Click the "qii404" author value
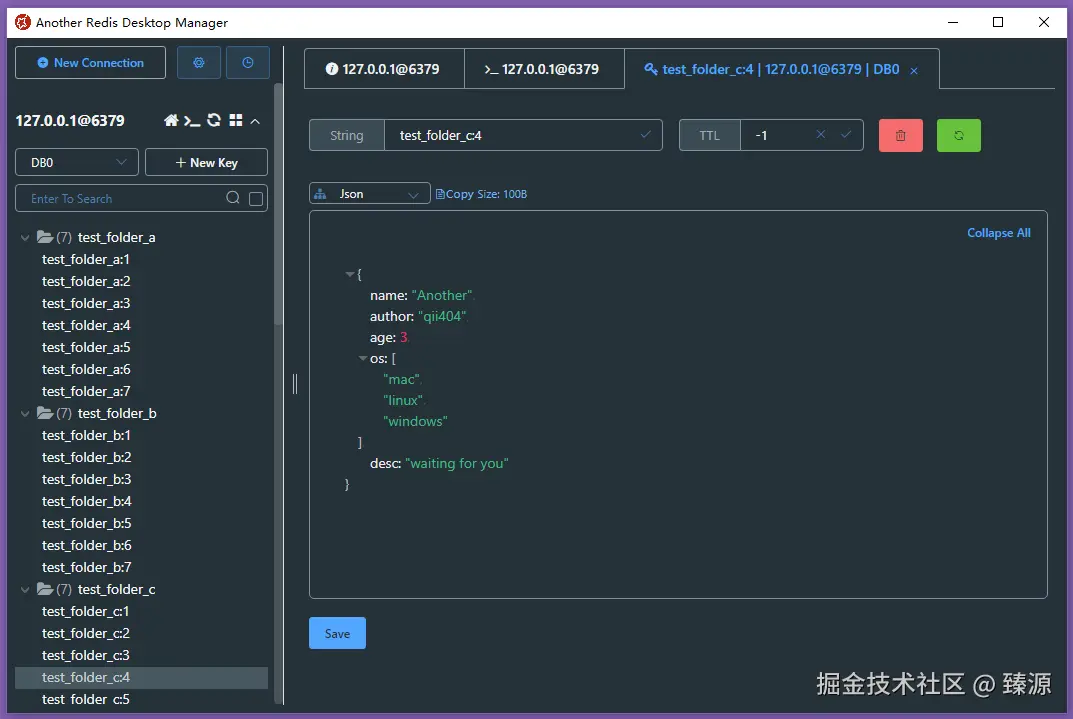This screenshot has height=719, width=1073. point(442,316)
